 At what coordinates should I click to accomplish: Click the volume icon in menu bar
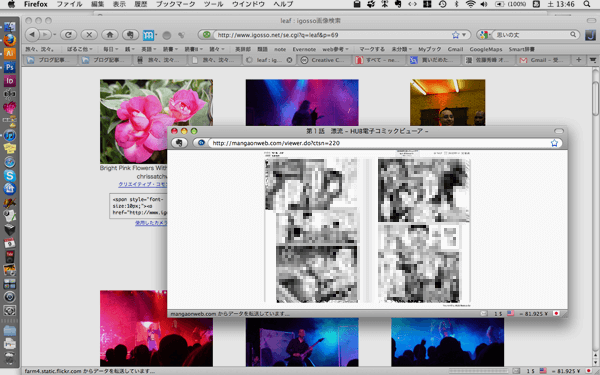click(x=483, y=4)
